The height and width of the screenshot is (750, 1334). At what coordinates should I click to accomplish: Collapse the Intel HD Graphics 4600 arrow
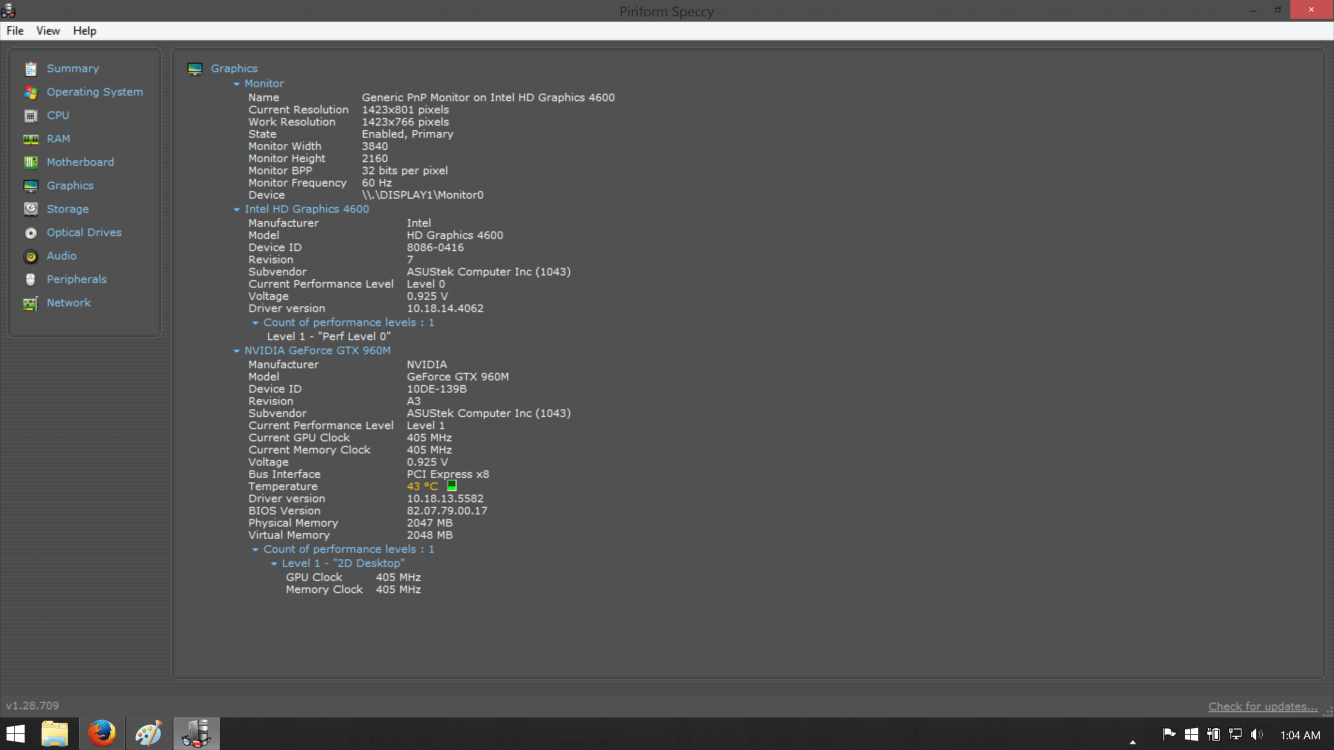pos(237,210)
